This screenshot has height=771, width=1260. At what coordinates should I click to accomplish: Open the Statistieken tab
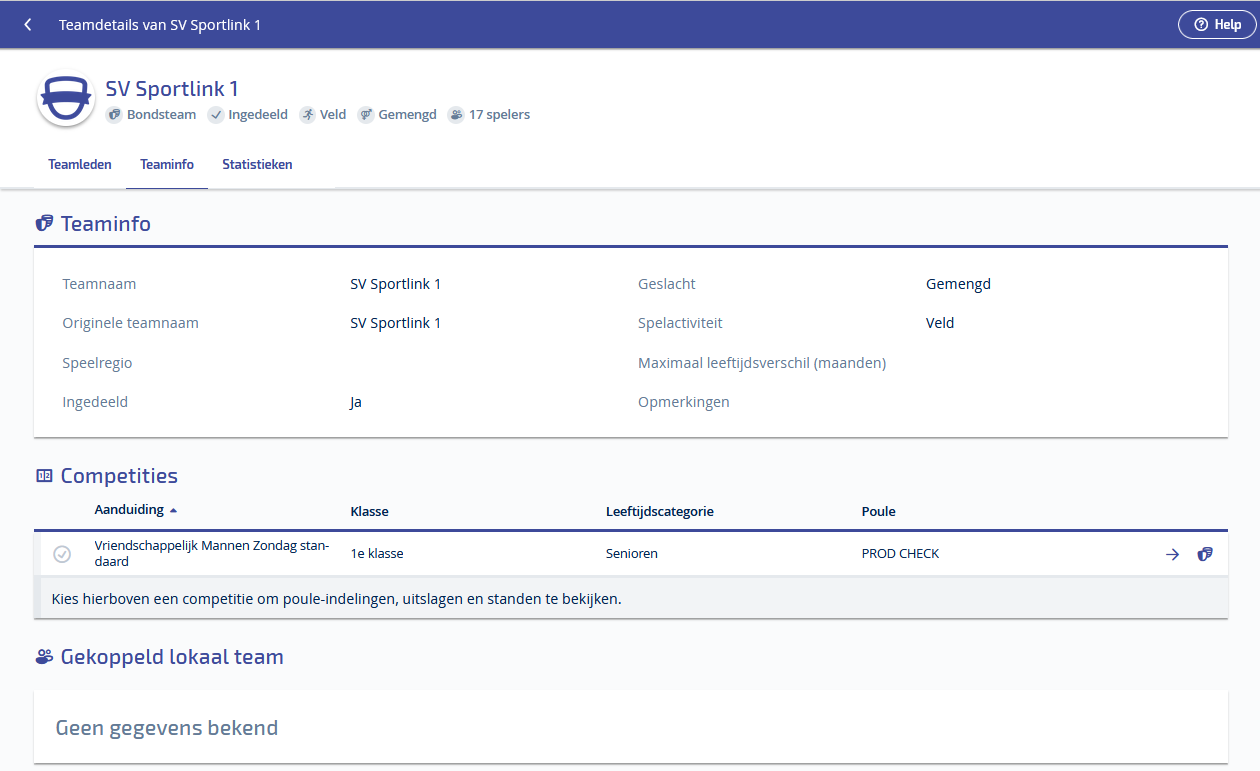pyautogui.click(x=257, y=165)
